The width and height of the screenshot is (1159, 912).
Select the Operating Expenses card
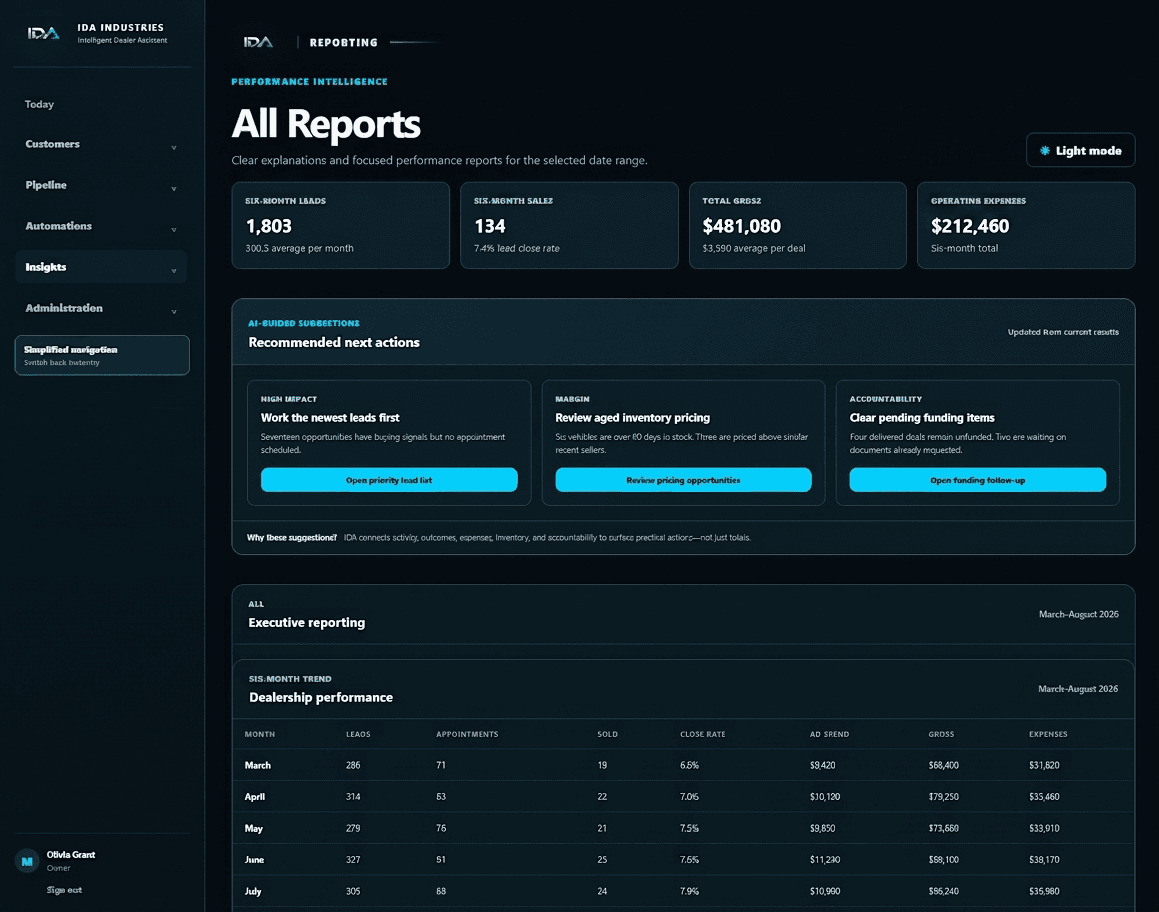pos(1026,225)
